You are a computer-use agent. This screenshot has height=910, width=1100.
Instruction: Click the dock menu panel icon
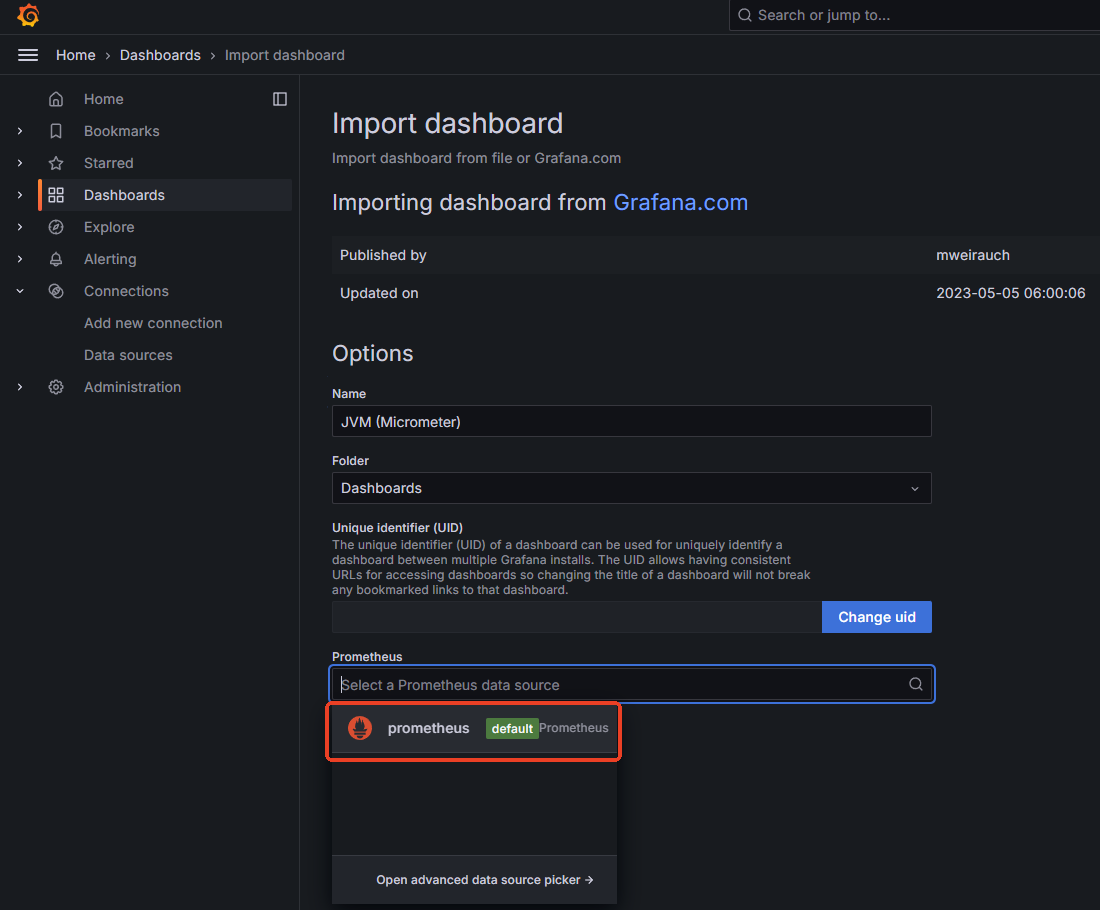[x=280, y=99]
